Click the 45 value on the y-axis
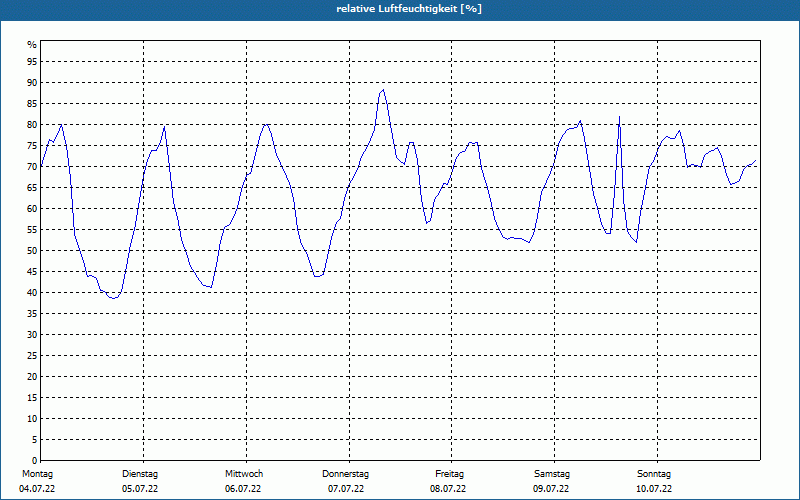800x500 pixels. point(32,271)
